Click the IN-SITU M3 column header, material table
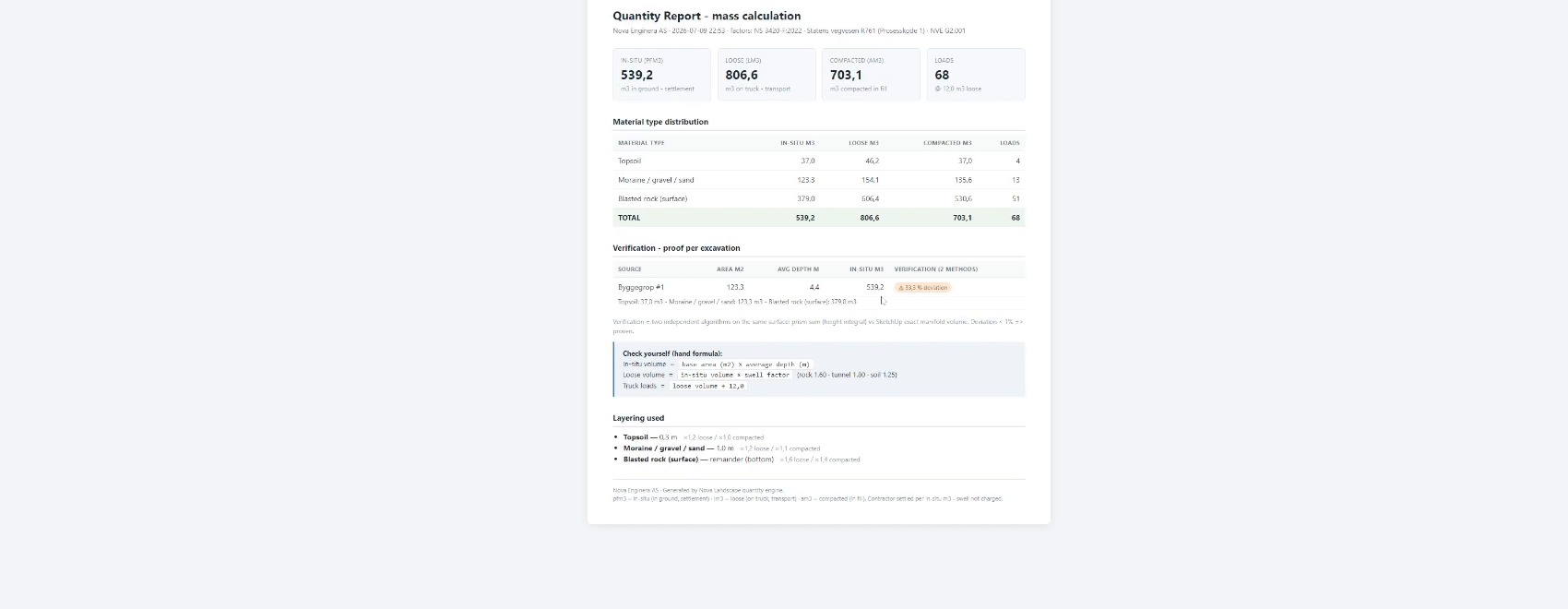This screenshot has width=1568, height=609. pos(797,143)
